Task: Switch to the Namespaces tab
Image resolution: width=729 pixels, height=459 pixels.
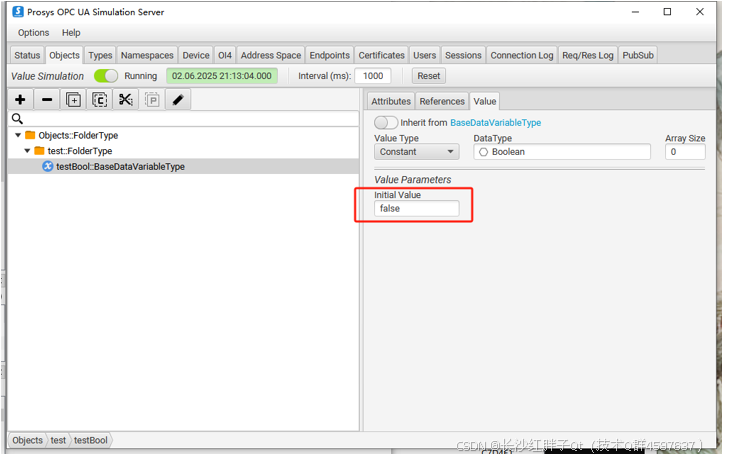Action: (x=147, y=55)
